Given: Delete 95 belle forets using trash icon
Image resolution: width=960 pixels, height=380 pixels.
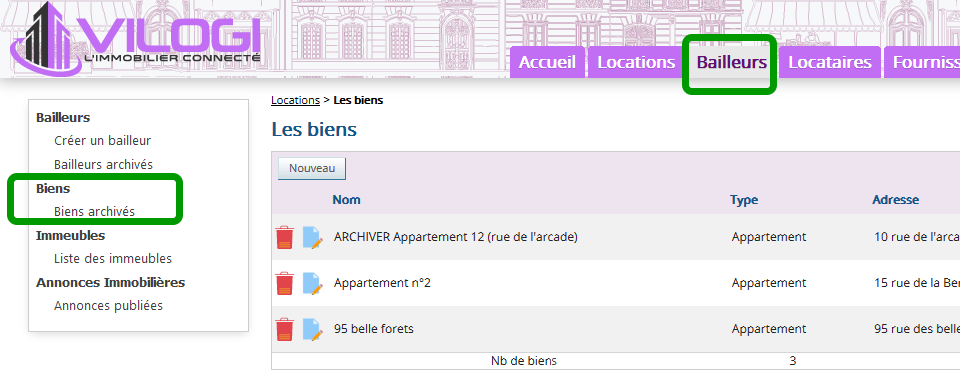Looking at the screenshot, I should point(284,329).
